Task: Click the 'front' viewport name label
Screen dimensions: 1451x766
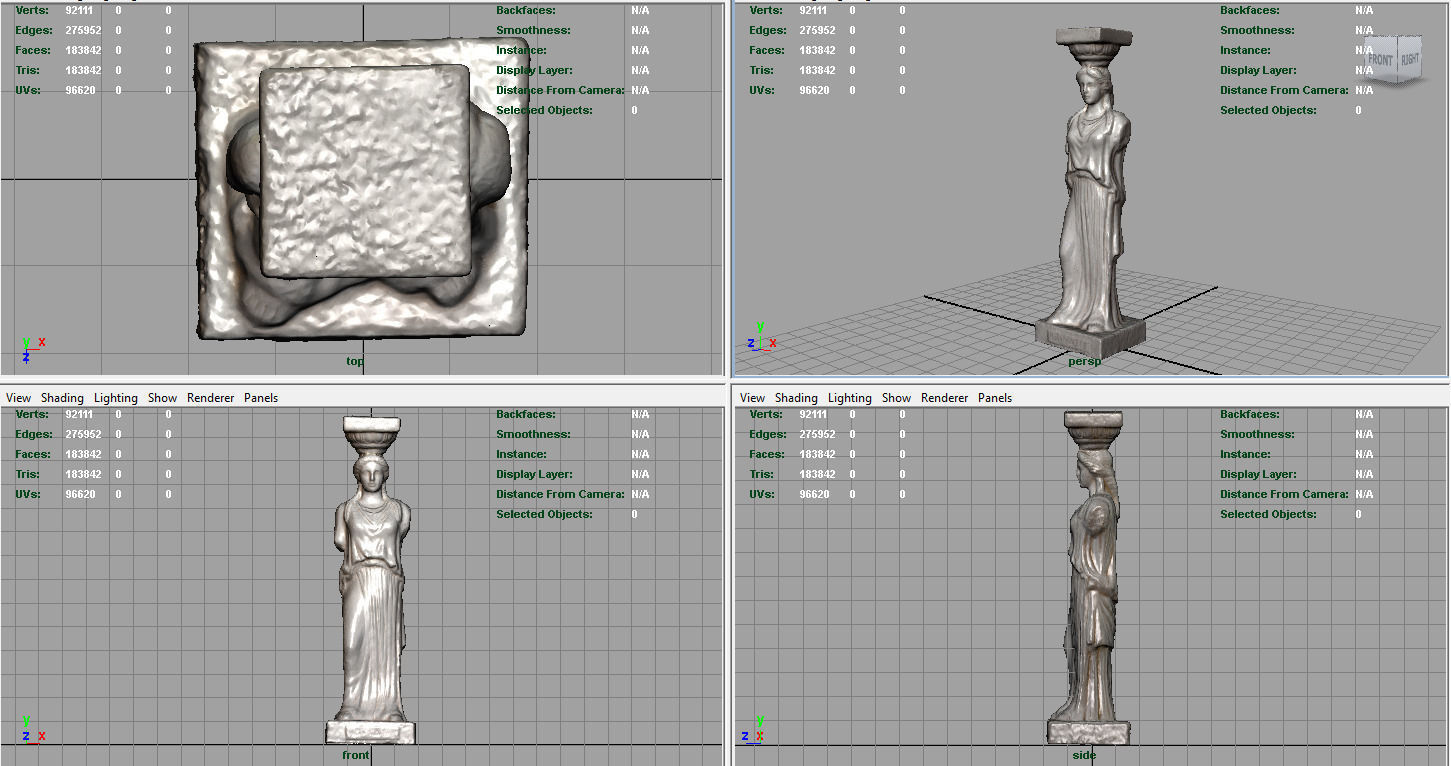Action: (x=356, y=755)
